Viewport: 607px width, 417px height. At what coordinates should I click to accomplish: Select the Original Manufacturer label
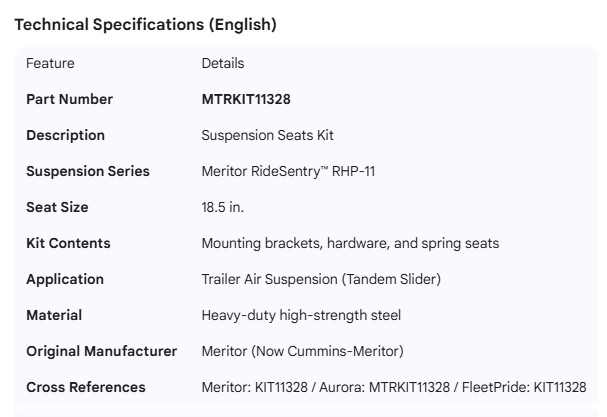click(101, 351)
